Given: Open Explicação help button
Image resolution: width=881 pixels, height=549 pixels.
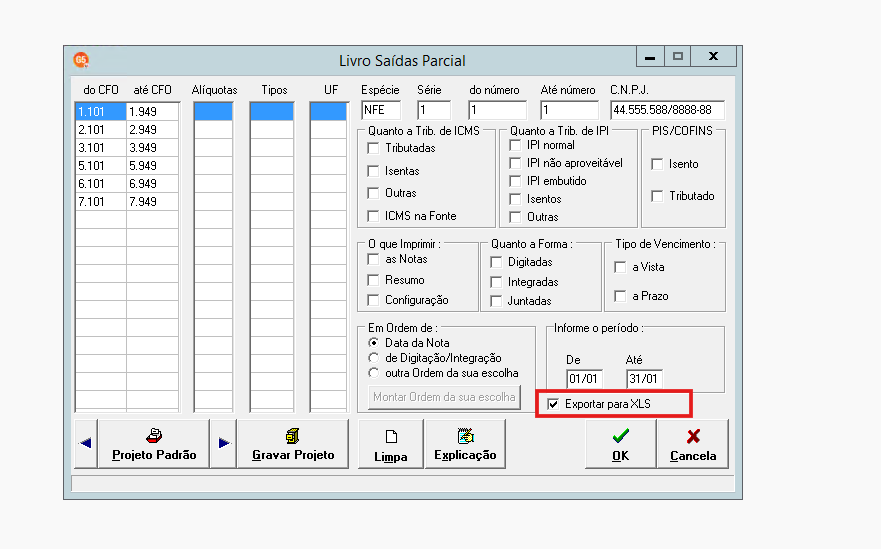Looking at the screenshot, I should (x=465, y=443).
